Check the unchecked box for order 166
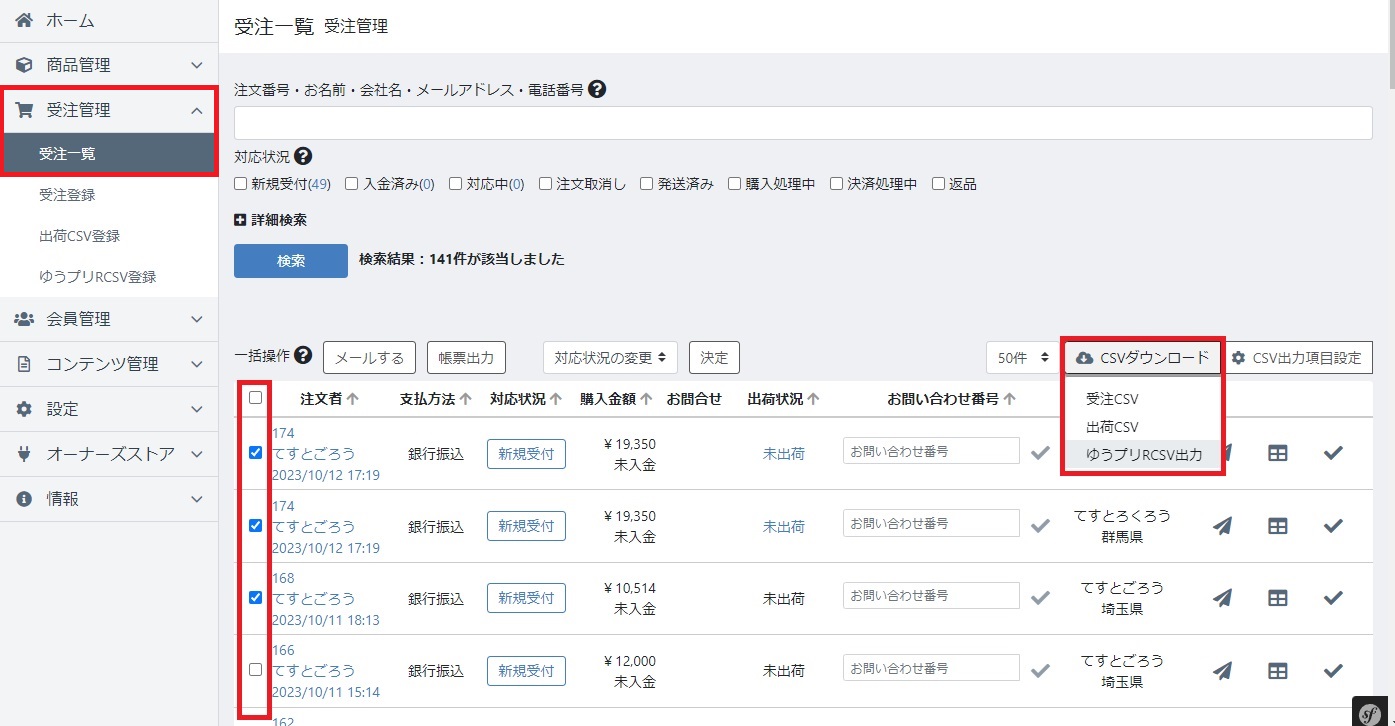This screenshot has height=726, width=1395. point(255,669)
